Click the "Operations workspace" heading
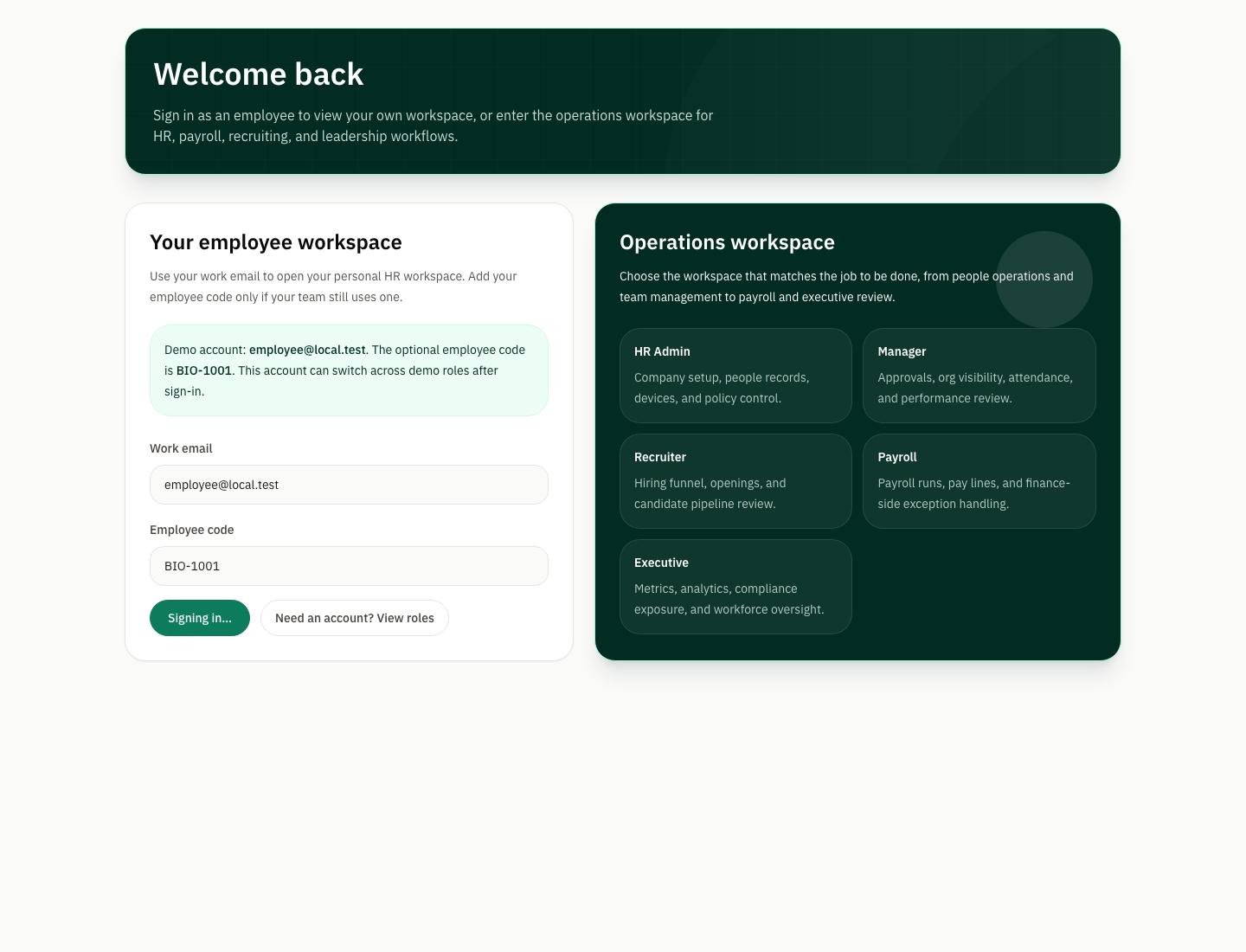Image resolution: width=1246 pixels, height=952 pixels. point(727,242)
